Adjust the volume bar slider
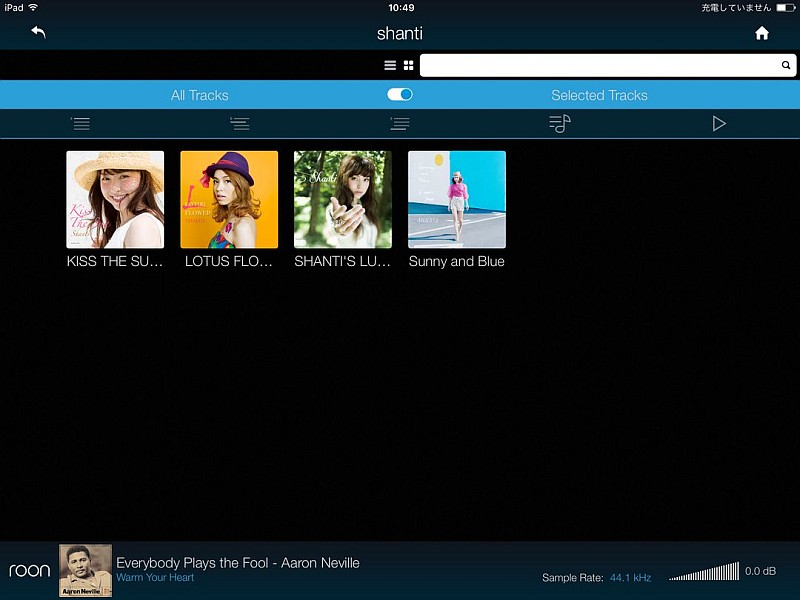 [704, 571]
